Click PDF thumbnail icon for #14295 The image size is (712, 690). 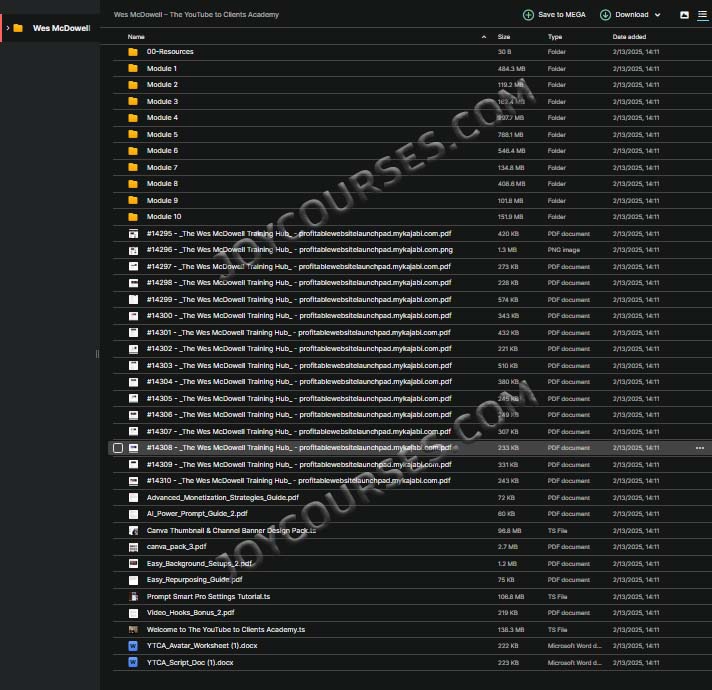pos(134,234)
